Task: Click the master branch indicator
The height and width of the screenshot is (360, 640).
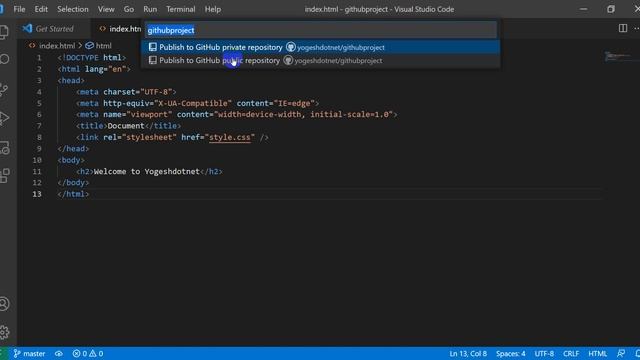Action: click(29, 353)
